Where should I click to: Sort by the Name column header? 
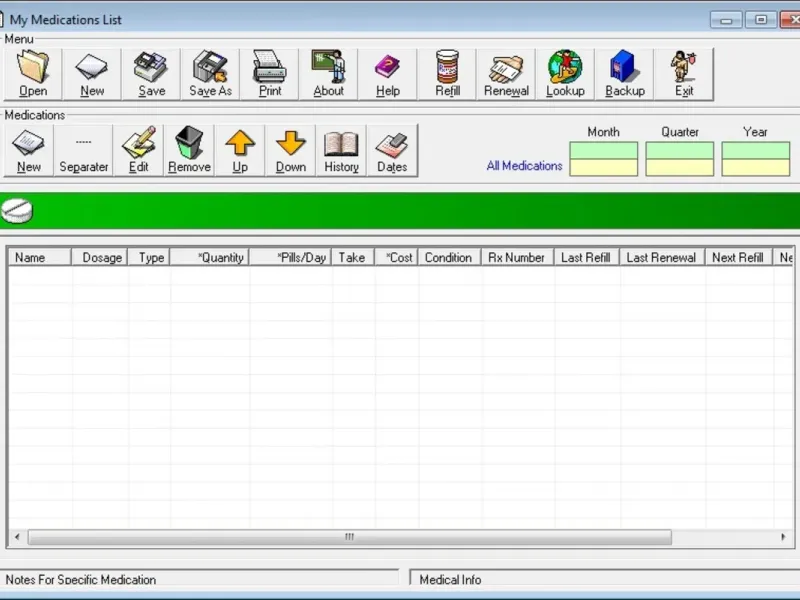[40, 257]
